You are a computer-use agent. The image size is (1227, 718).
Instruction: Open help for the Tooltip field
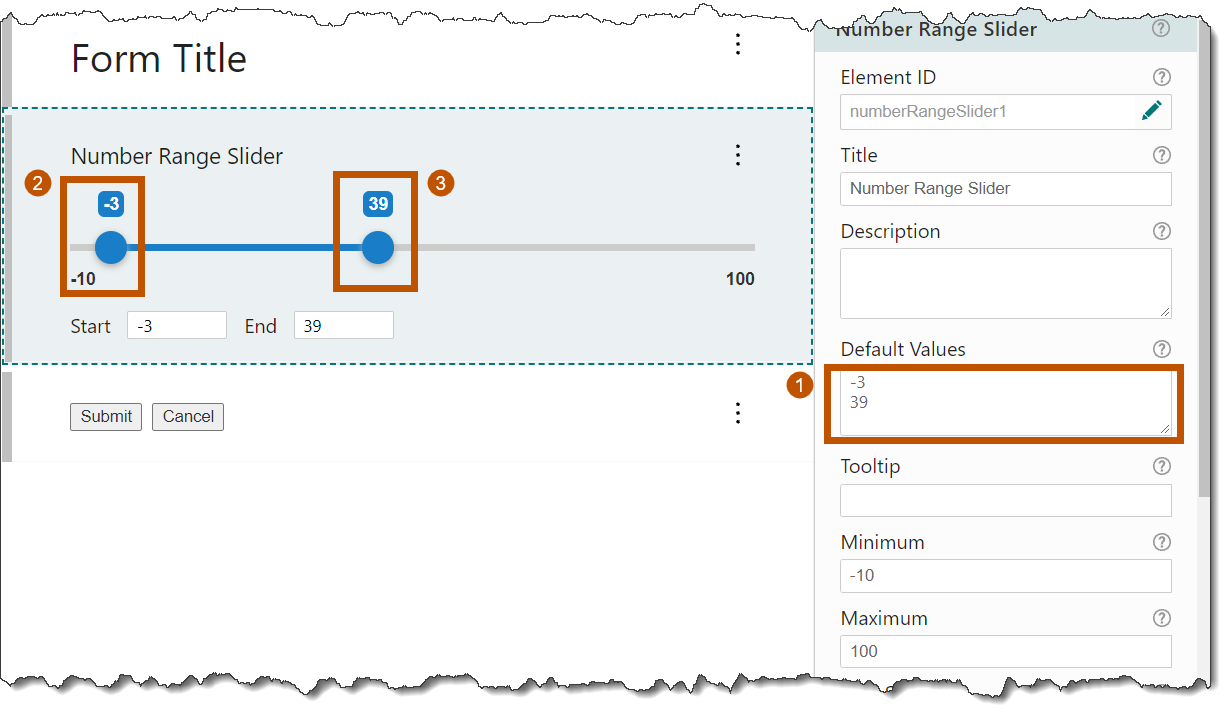tap(1162, 466)
